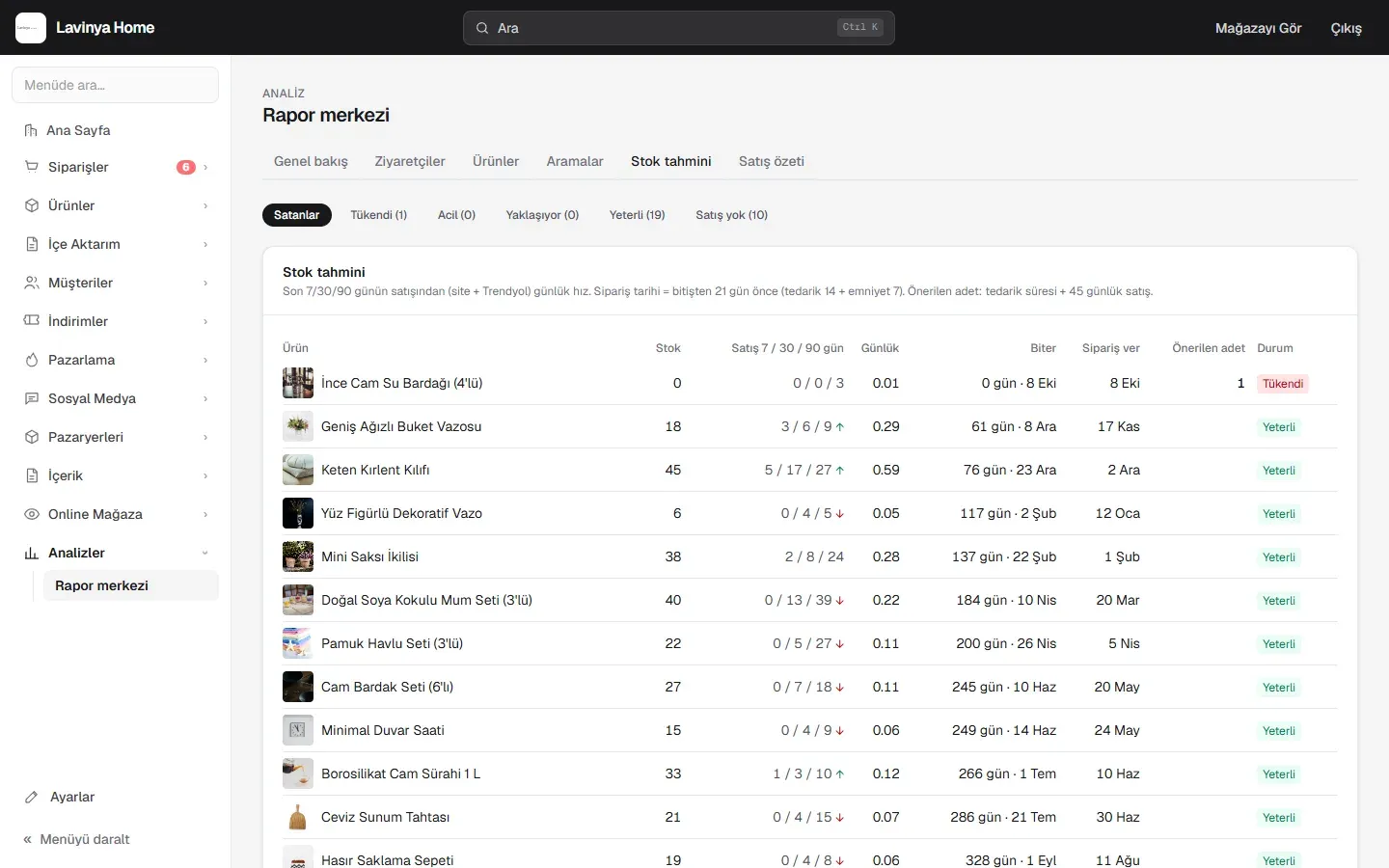
Task: Filter by Tükendi (1) status
Action: pos(378,215)
